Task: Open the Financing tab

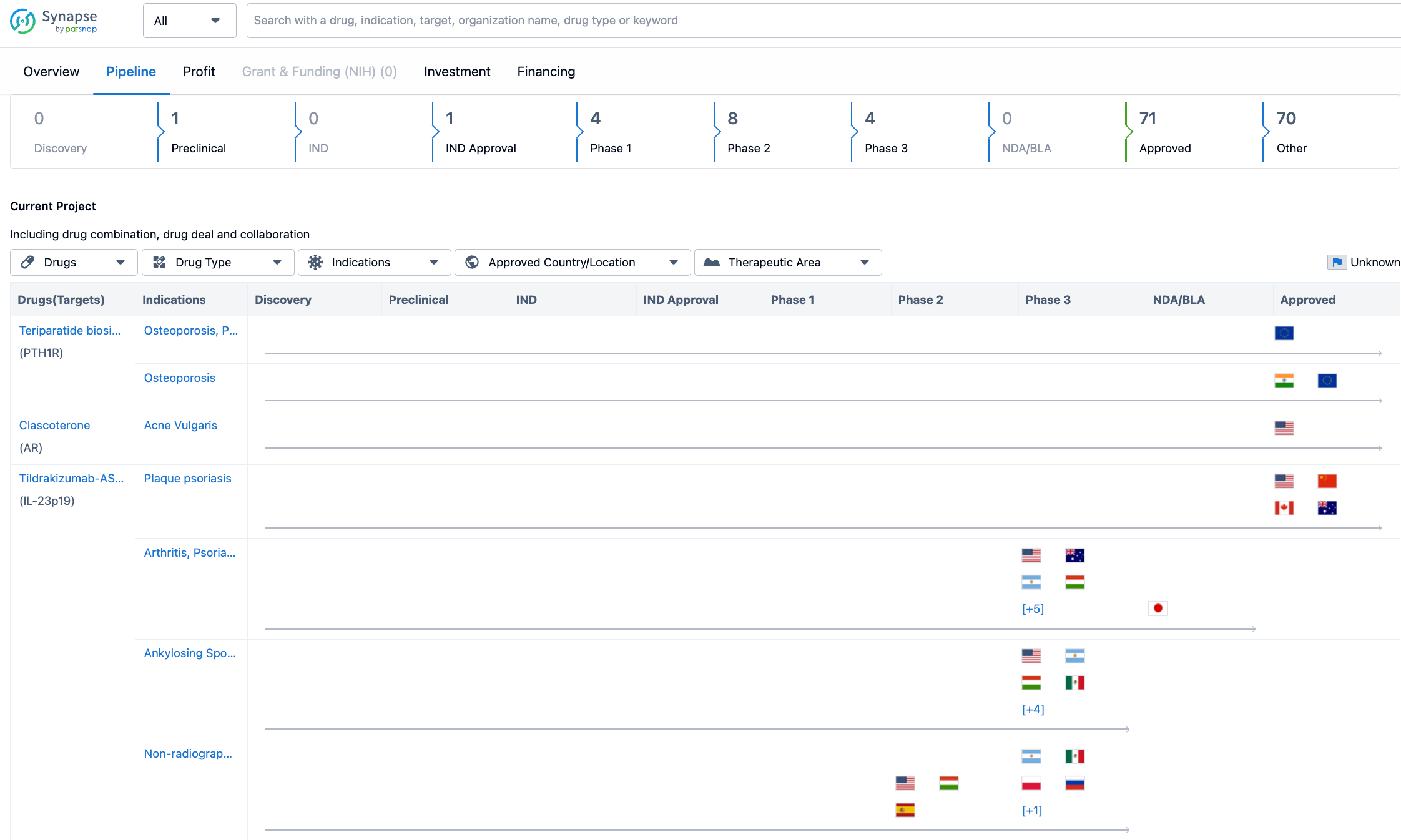Action: [x=546, y=72]
